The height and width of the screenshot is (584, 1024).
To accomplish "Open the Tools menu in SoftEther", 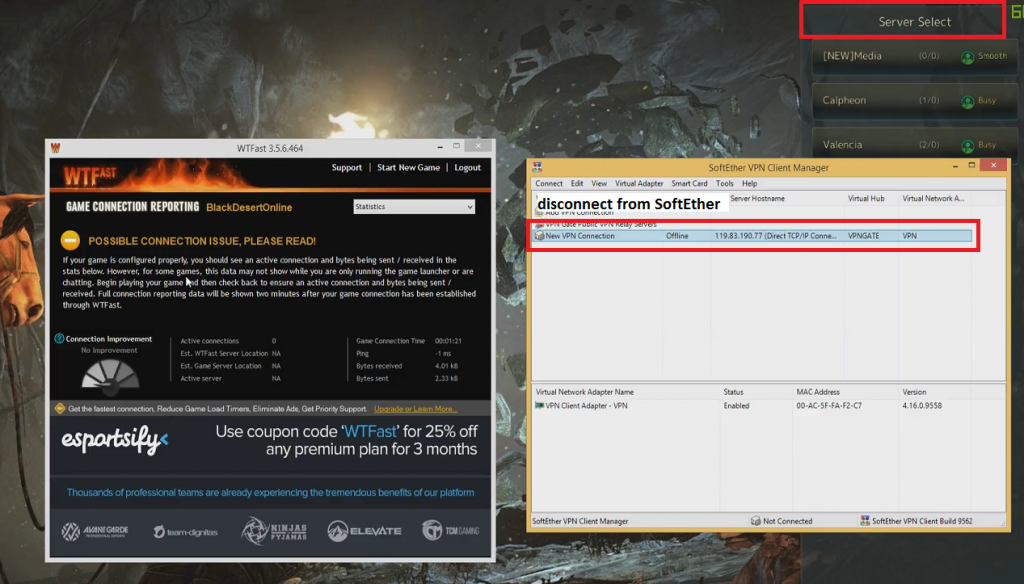I will pyautogui.click(x=725, y=184).
